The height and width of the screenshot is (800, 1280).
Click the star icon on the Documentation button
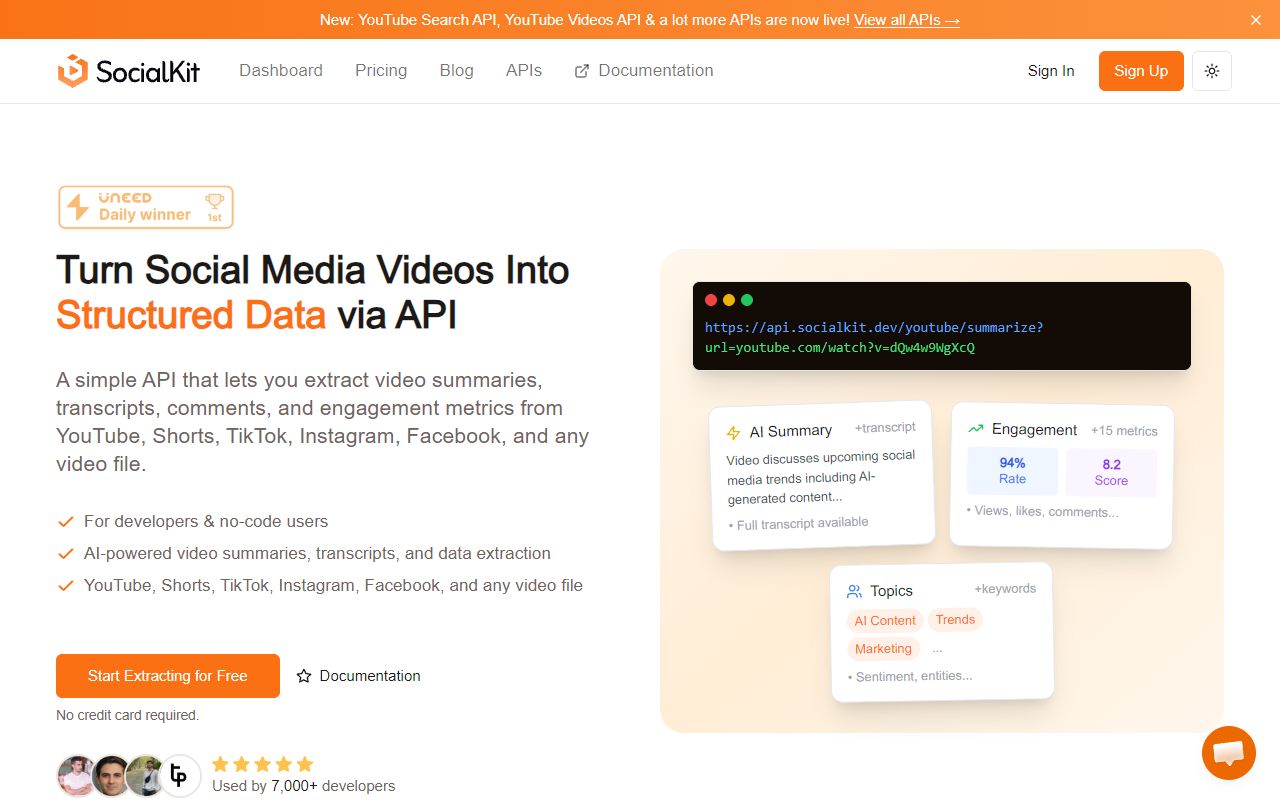pyautogui.click(x=304, y=676)
